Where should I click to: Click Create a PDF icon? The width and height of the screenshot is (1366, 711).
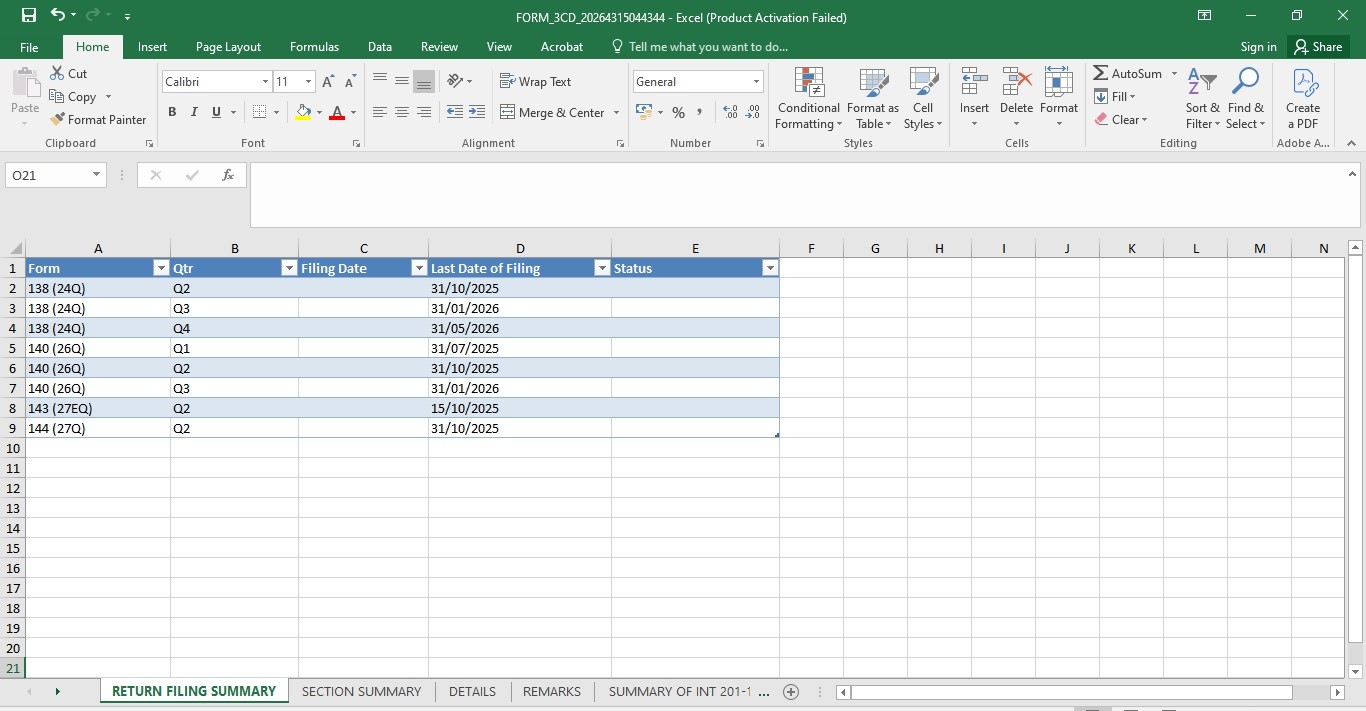point(1303,83)
